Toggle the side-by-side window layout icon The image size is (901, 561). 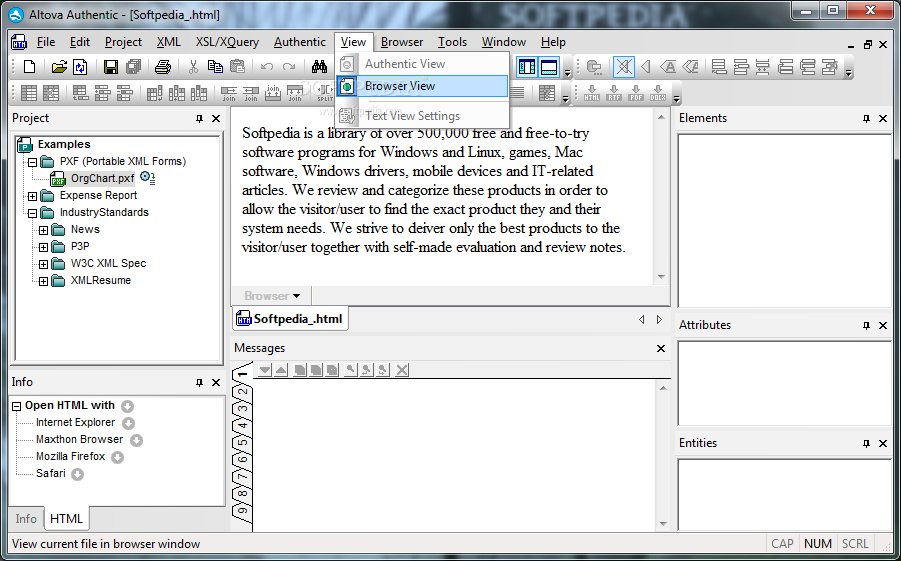coord(526,67)
